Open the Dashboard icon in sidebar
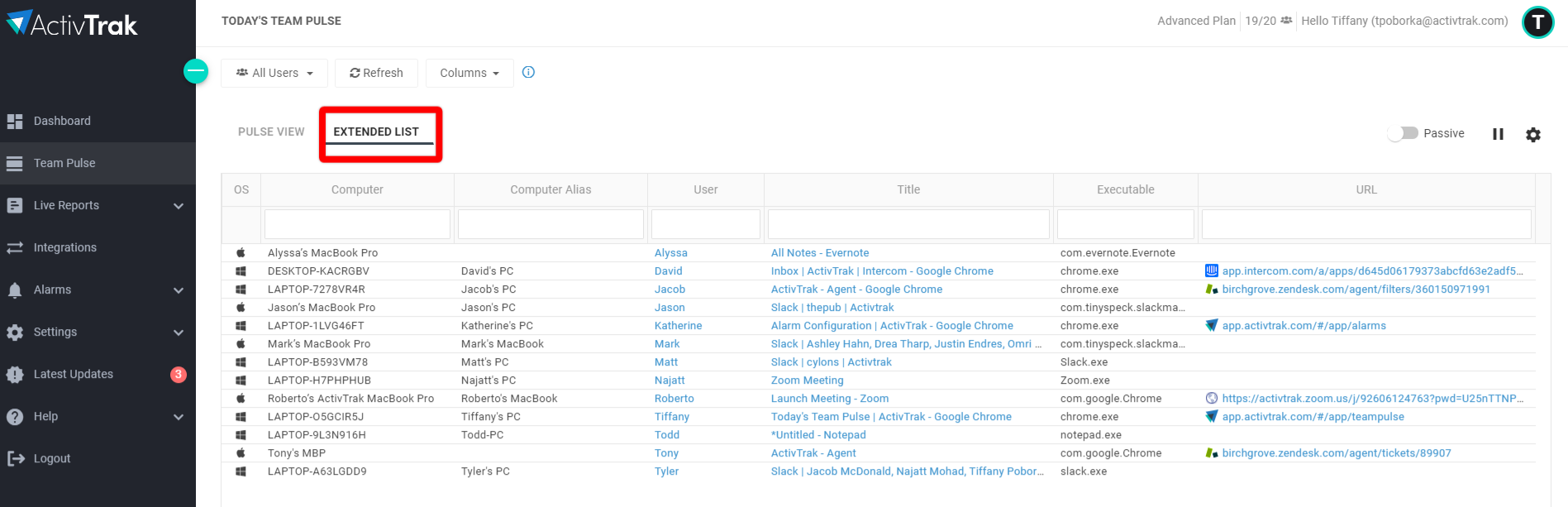The image size is (1568, 507). coord(15,122)
